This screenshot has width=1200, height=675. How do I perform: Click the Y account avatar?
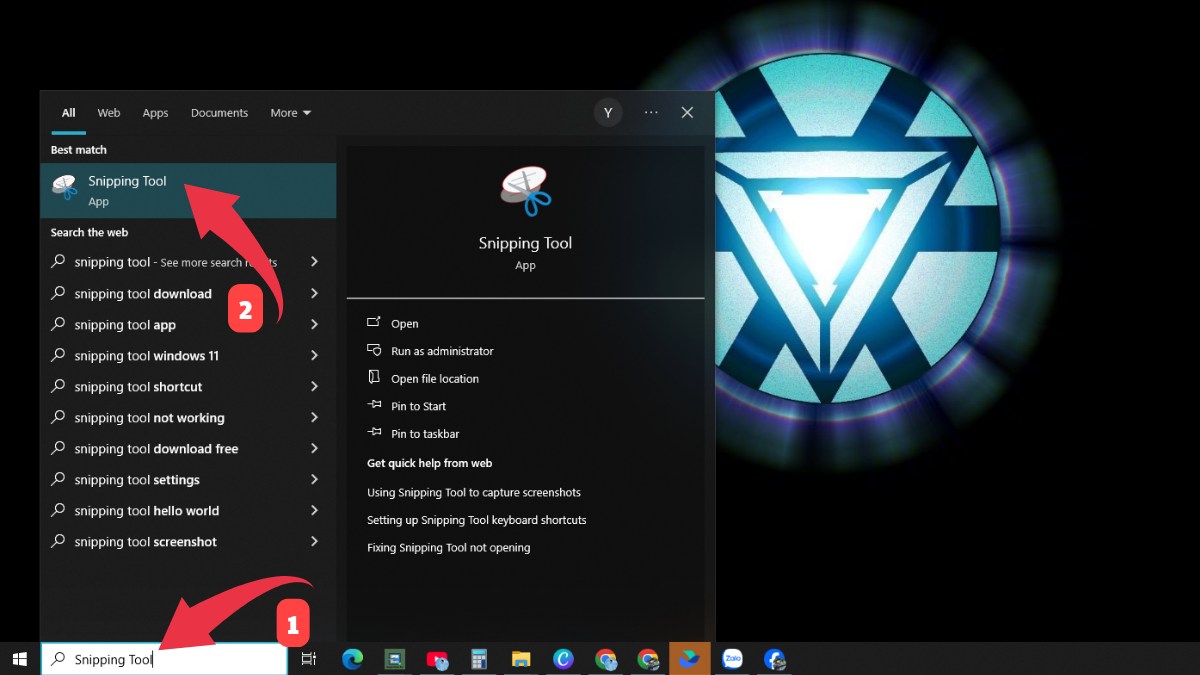pyautogui.click(x=608, y=112)
